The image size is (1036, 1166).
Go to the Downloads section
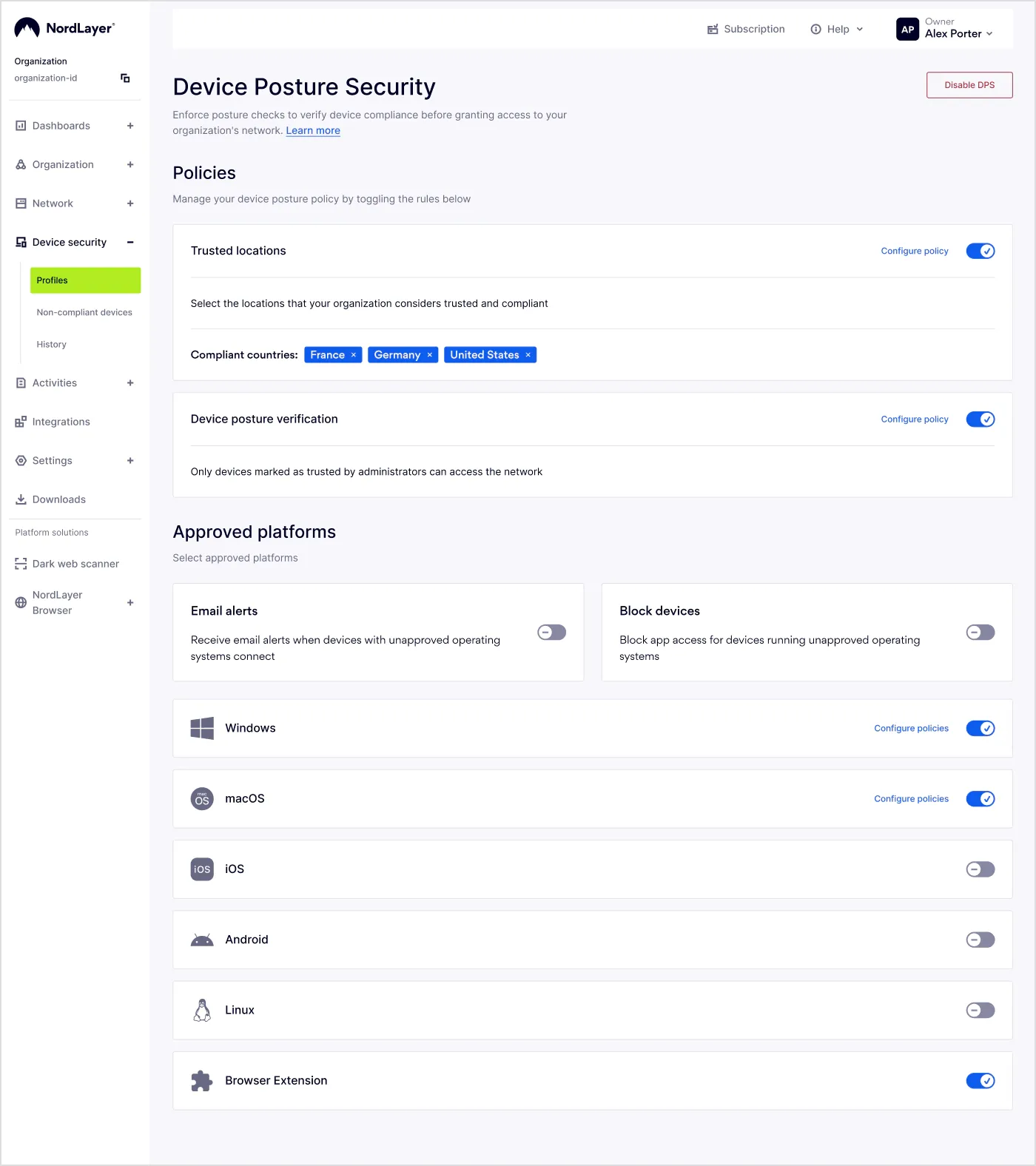click(x=58, y=499)
